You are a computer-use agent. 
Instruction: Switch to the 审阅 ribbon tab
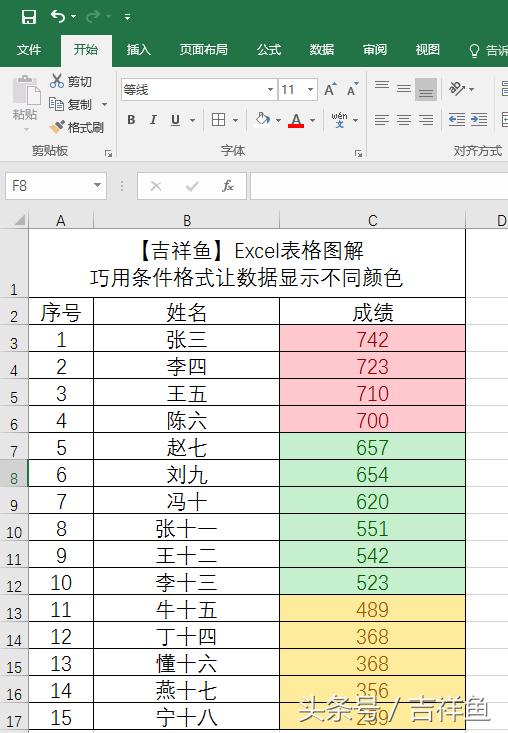[x=375, y=50]
